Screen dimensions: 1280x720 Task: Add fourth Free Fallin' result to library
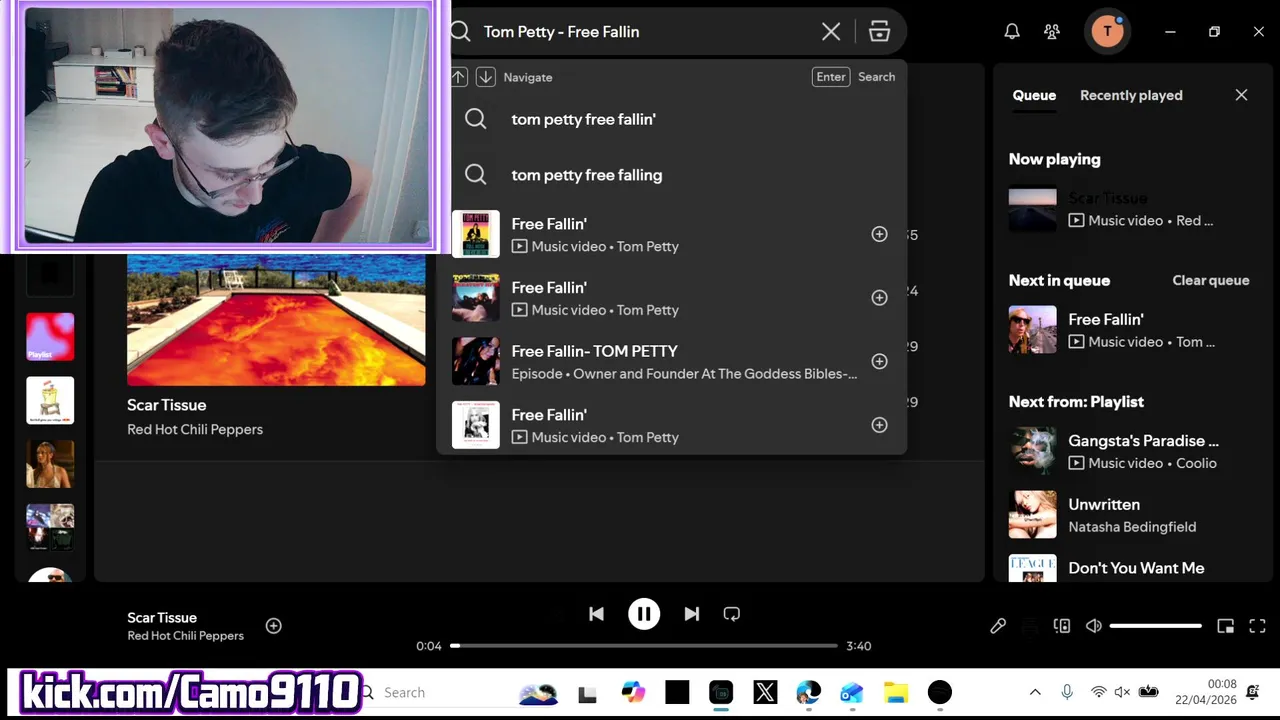(x=879, y=425)
